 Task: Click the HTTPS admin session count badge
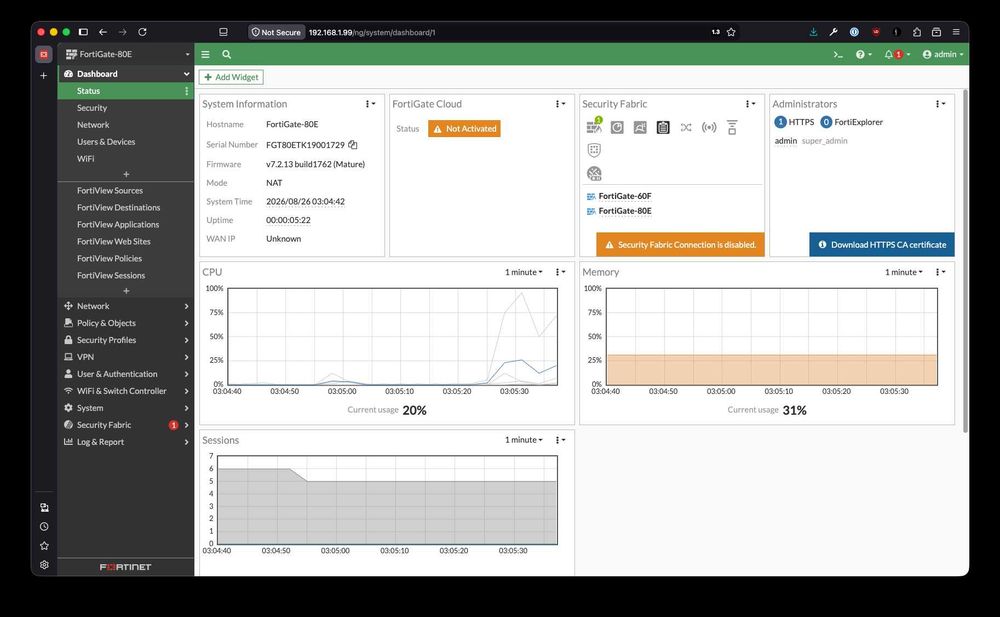coord(780,123)
